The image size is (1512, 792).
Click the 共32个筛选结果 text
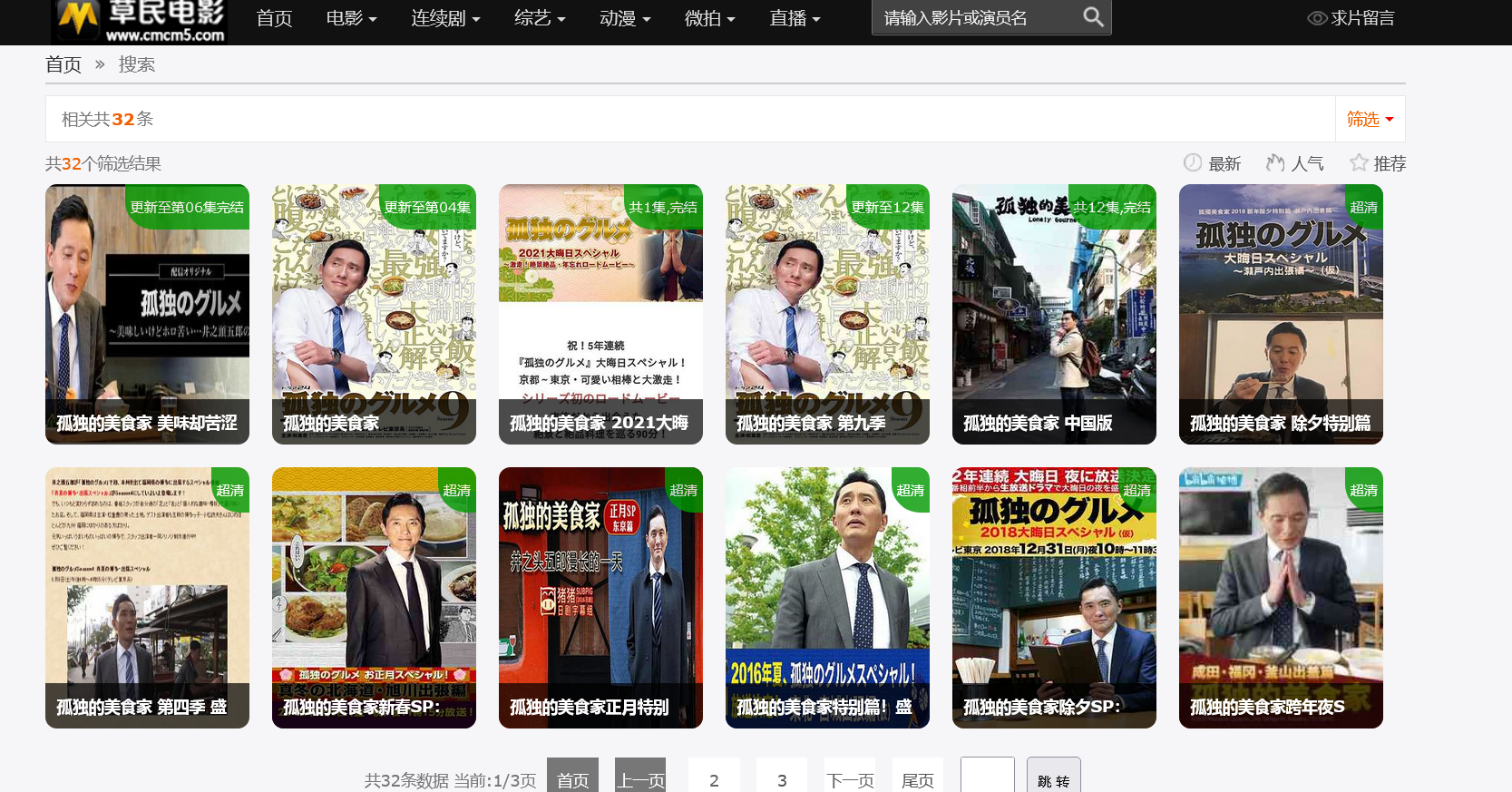(x=103, y=163)
